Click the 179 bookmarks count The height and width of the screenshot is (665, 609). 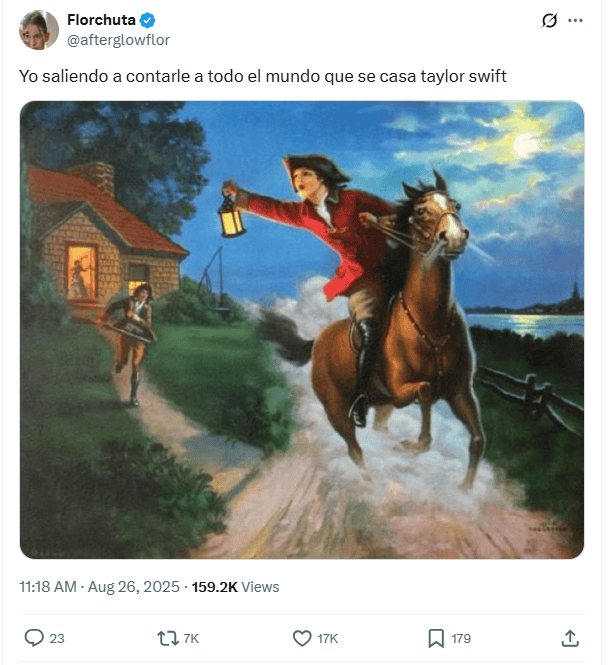[461, 639]
